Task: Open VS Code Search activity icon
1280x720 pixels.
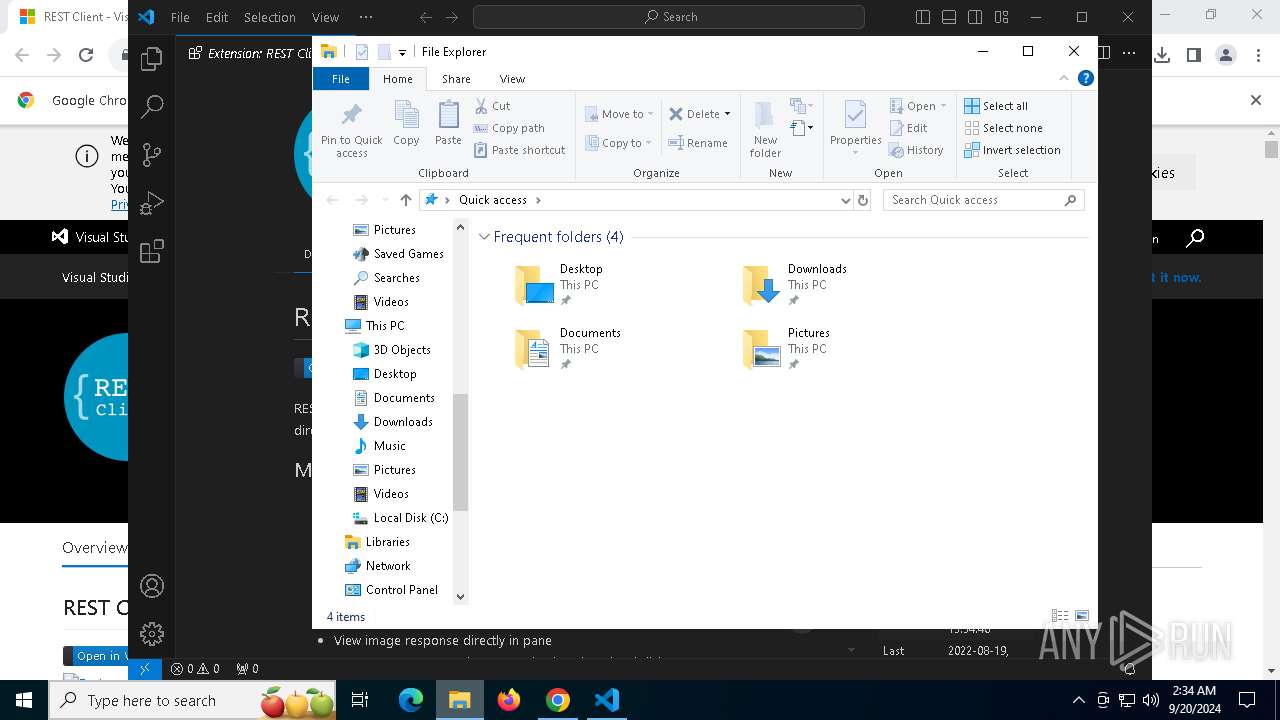Action: [x=152, y=107]
